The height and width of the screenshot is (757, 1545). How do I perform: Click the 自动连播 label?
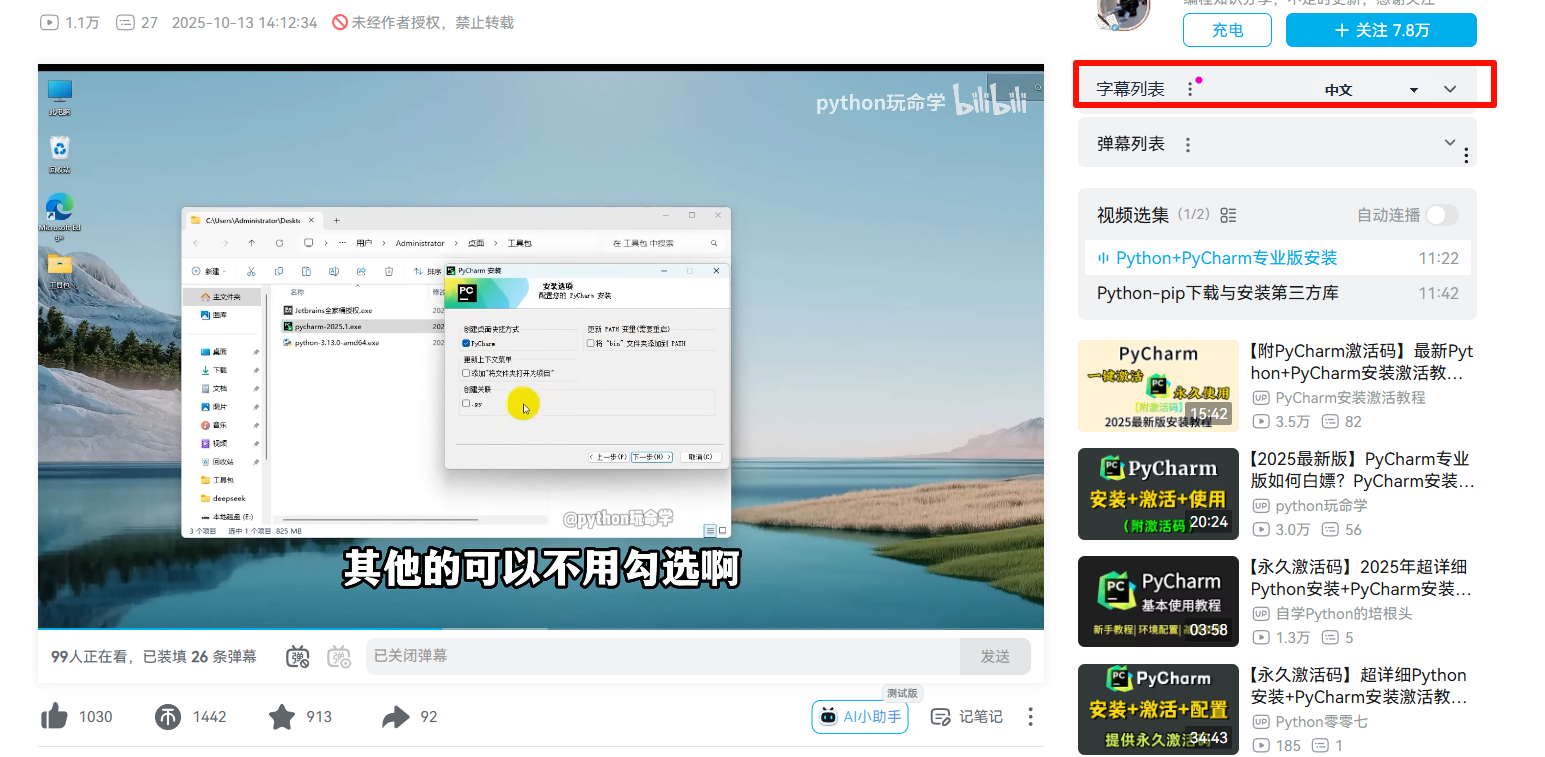click(1389, 215)
